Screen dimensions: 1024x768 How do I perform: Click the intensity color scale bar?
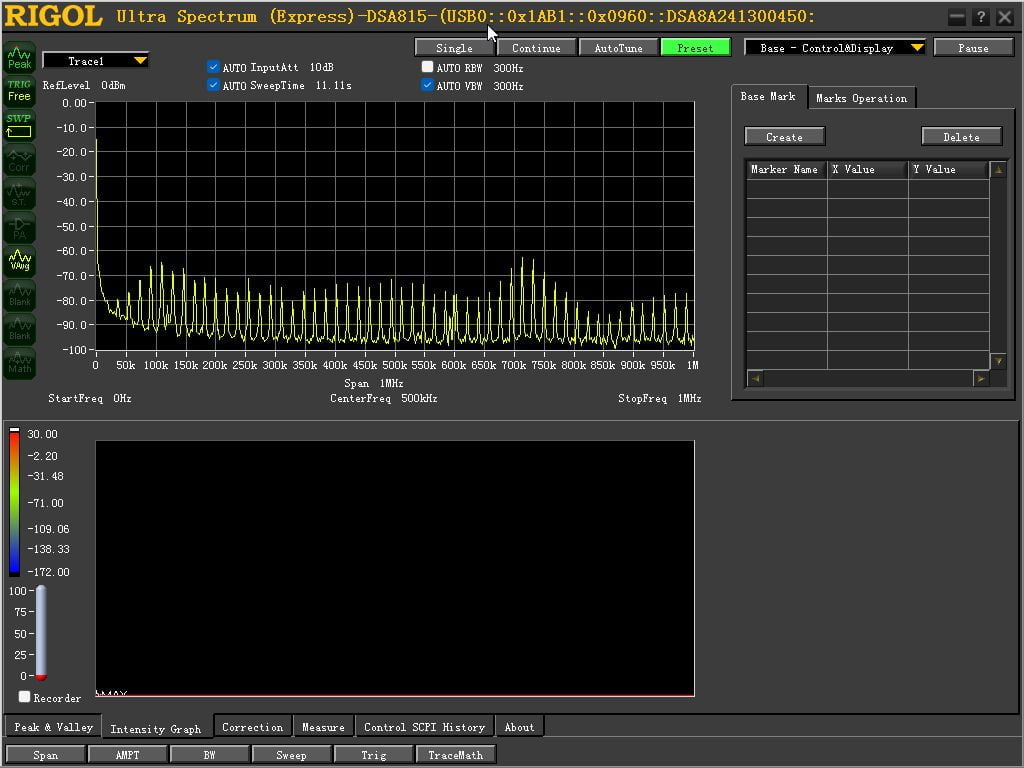coord(14,502)
